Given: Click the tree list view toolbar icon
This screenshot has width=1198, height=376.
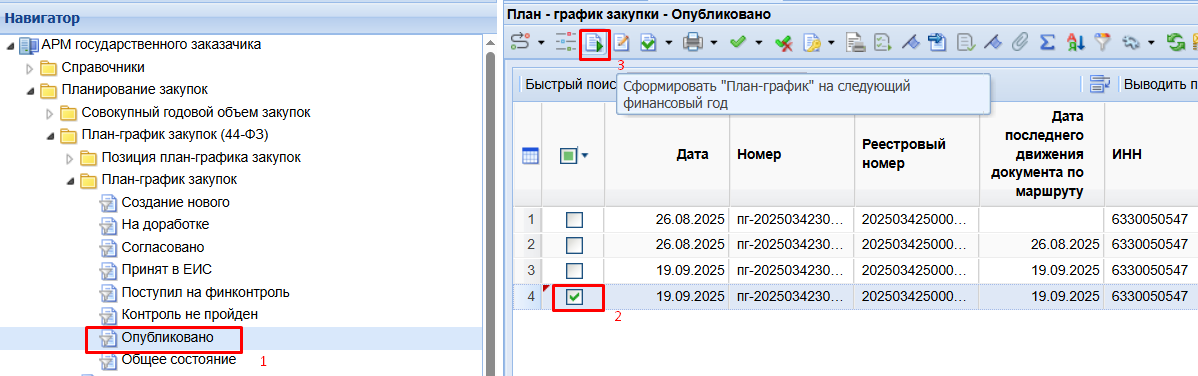Looking at the screenshot, I should point(566,43).
